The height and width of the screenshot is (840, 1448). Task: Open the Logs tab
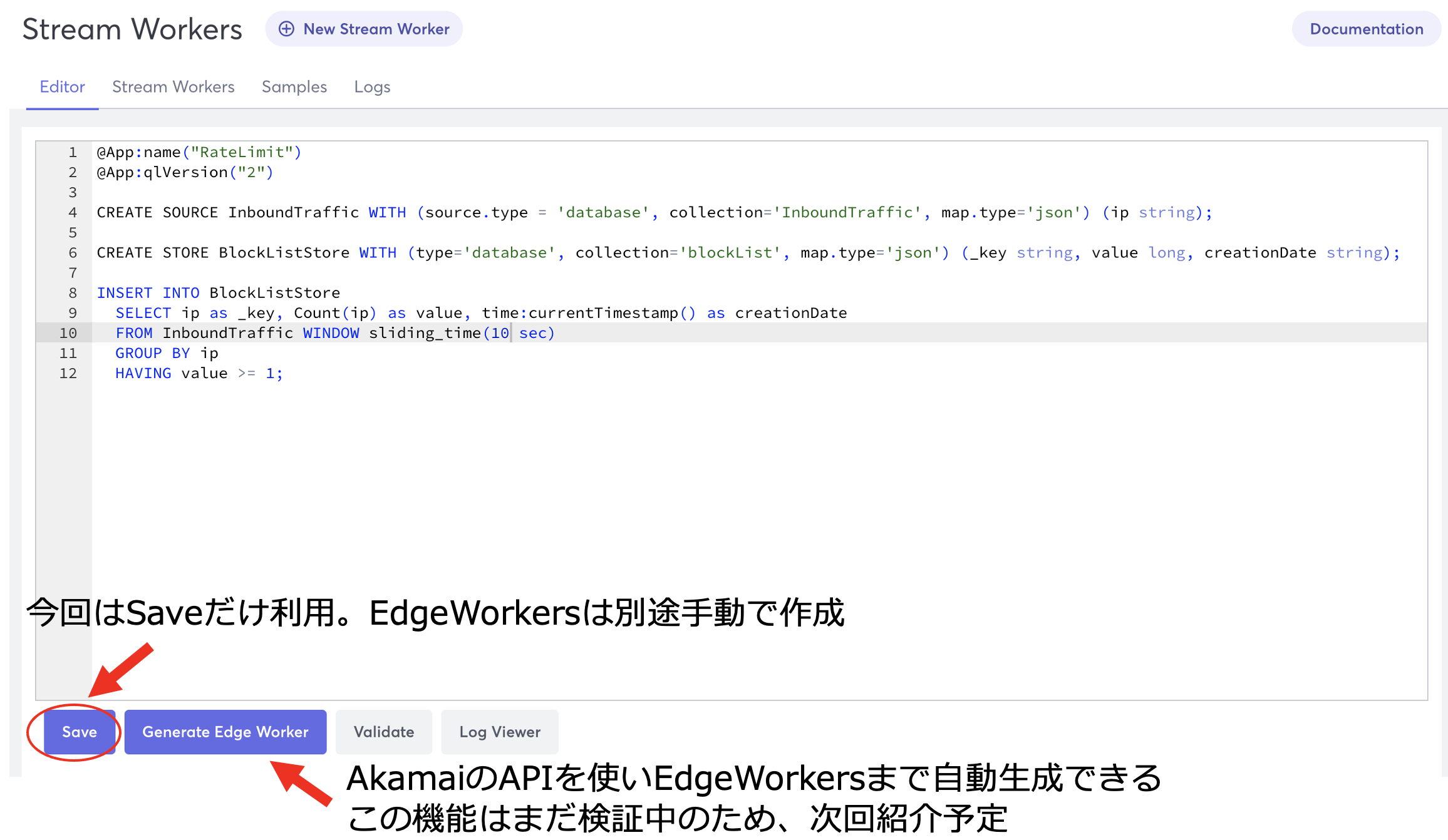(x=372, y=86)
